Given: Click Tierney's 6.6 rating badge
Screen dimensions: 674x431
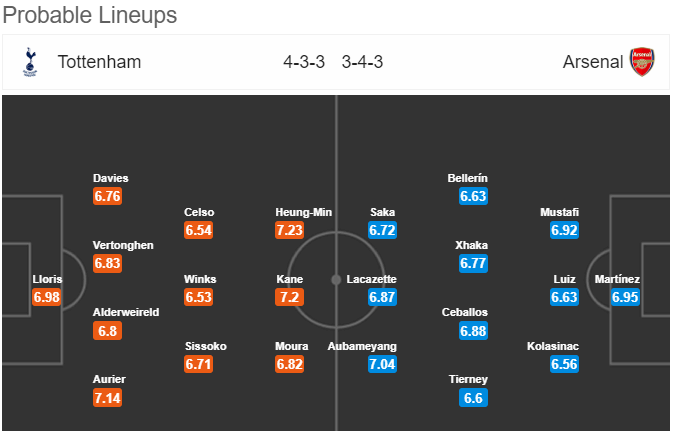Looking at the screenshot, I should click(473, 398).
